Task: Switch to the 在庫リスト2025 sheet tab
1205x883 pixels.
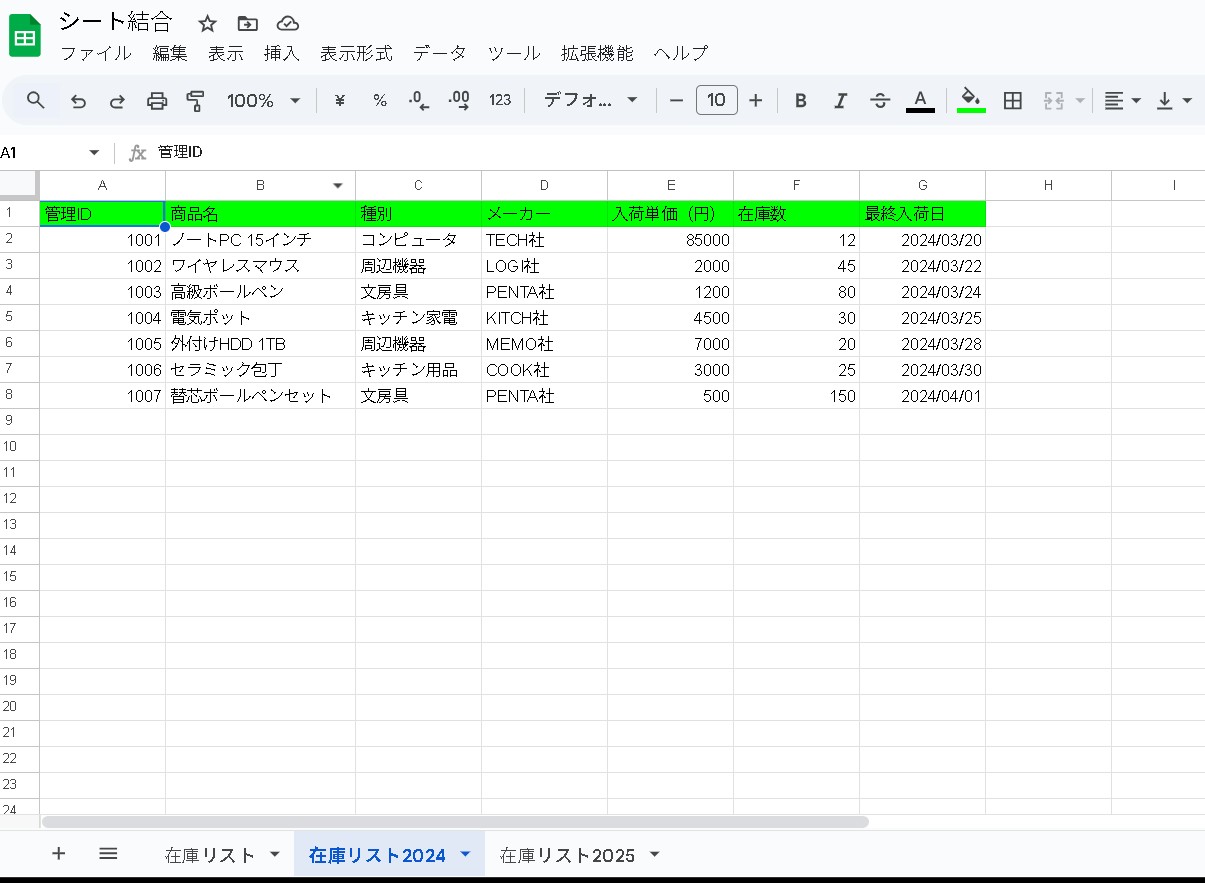Action: point(568,855)
